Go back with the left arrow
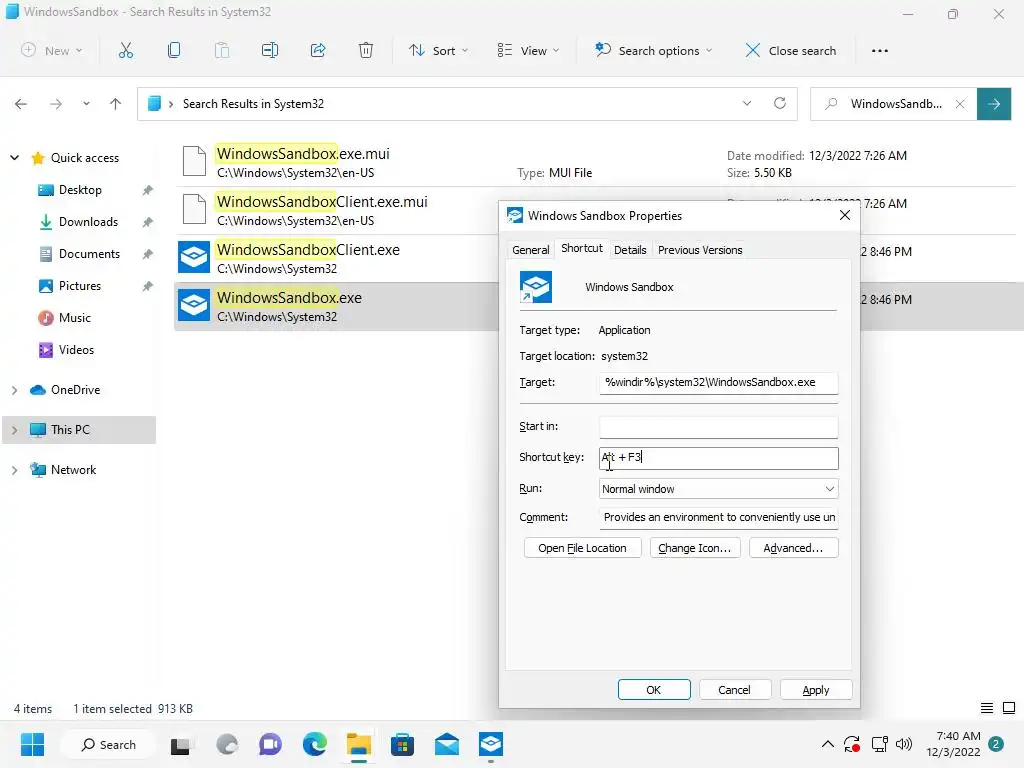The image size is (1024, 768). (x=21, y=104)
